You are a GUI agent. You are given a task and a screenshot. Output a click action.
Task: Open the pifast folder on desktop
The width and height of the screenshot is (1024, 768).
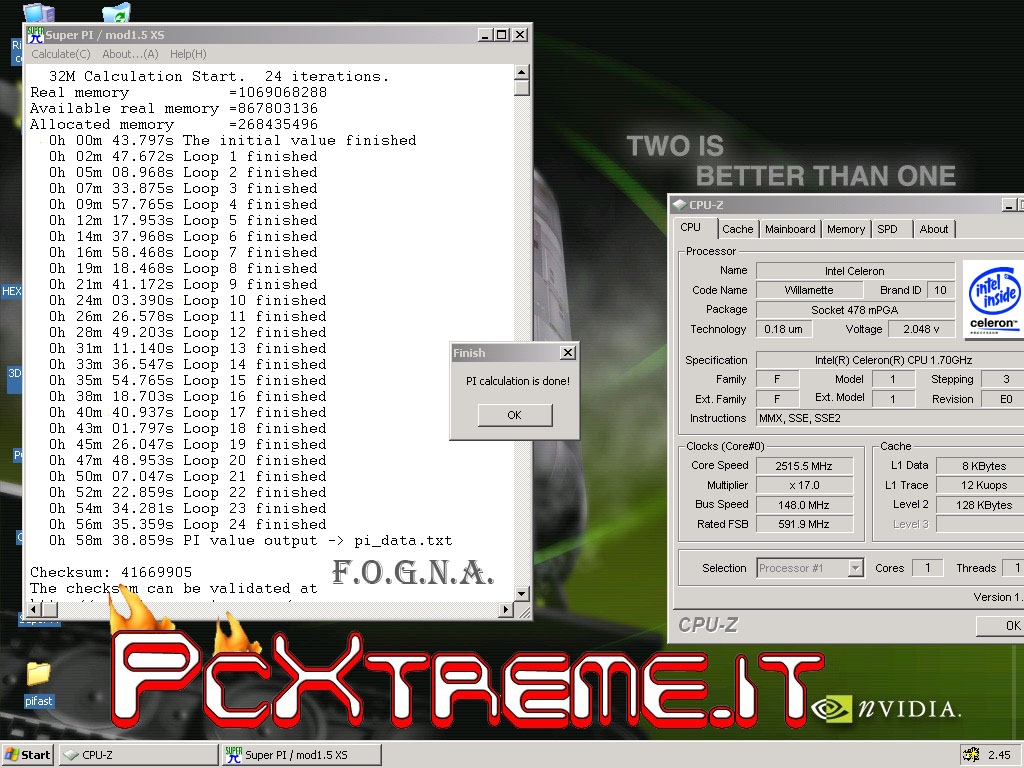click(39, 684)
